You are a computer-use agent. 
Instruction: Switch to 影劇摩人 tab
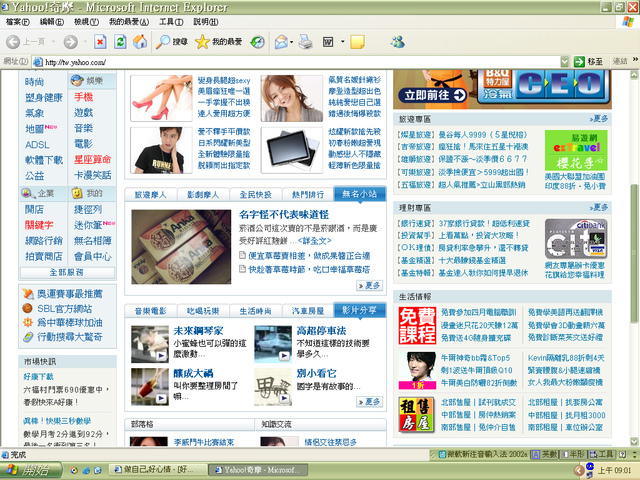[x=203, y=195]
